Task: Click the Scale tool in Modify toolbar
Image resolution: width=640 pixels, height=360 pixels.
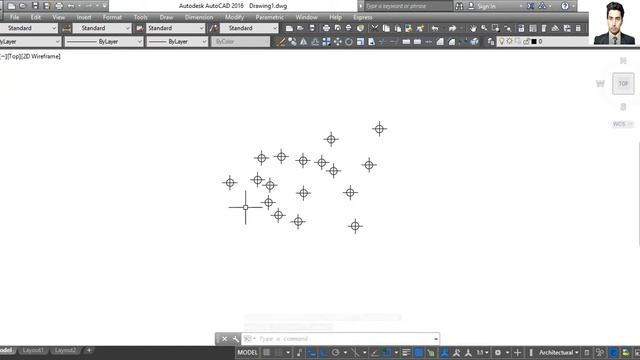Action: 360,42
